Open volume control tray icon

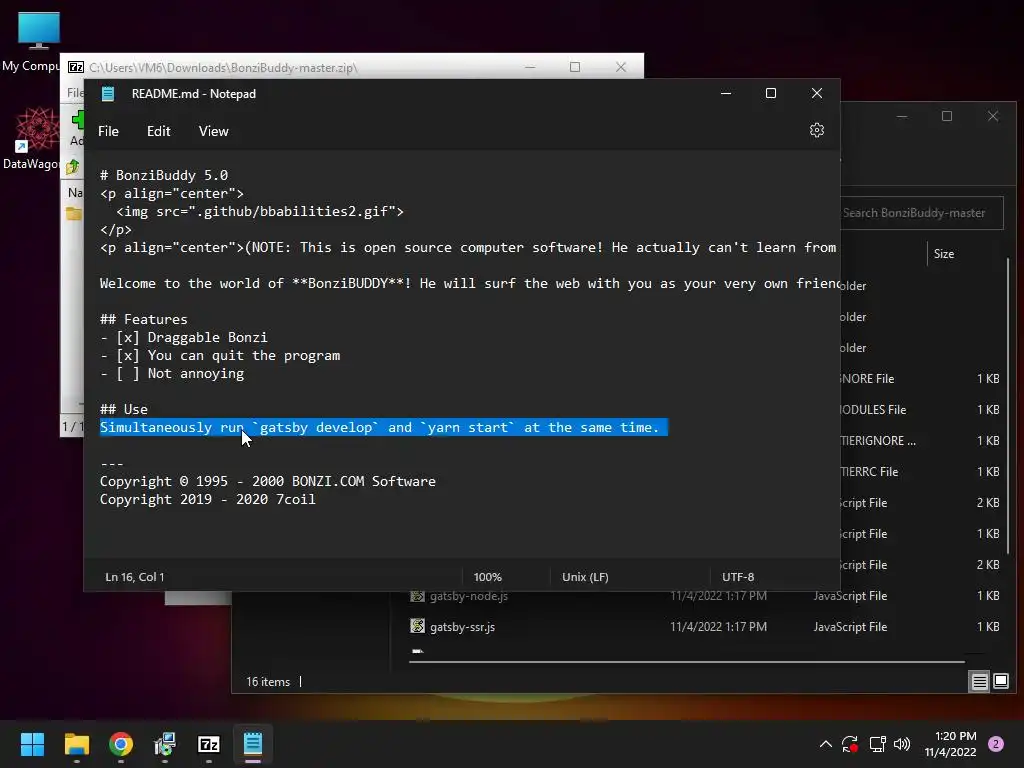click(902, 744)
